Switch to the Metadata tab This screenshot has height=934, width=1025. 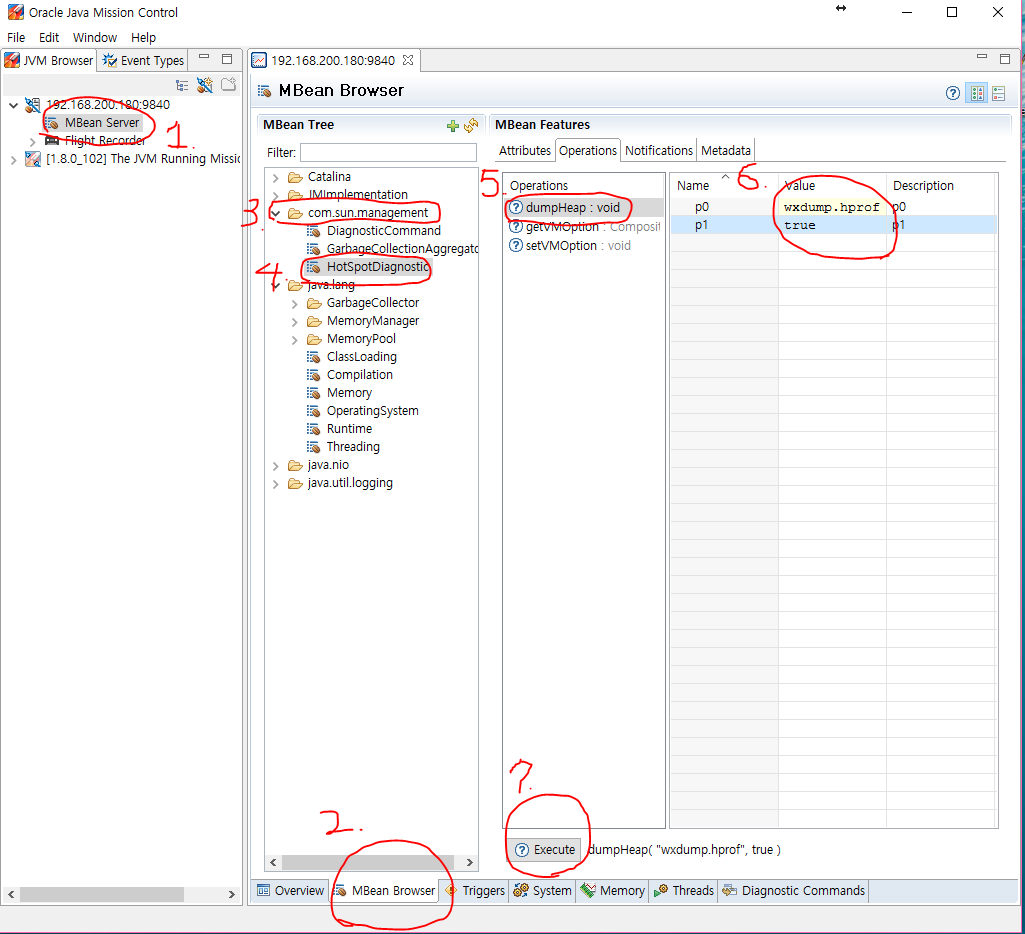coord(726,151)
